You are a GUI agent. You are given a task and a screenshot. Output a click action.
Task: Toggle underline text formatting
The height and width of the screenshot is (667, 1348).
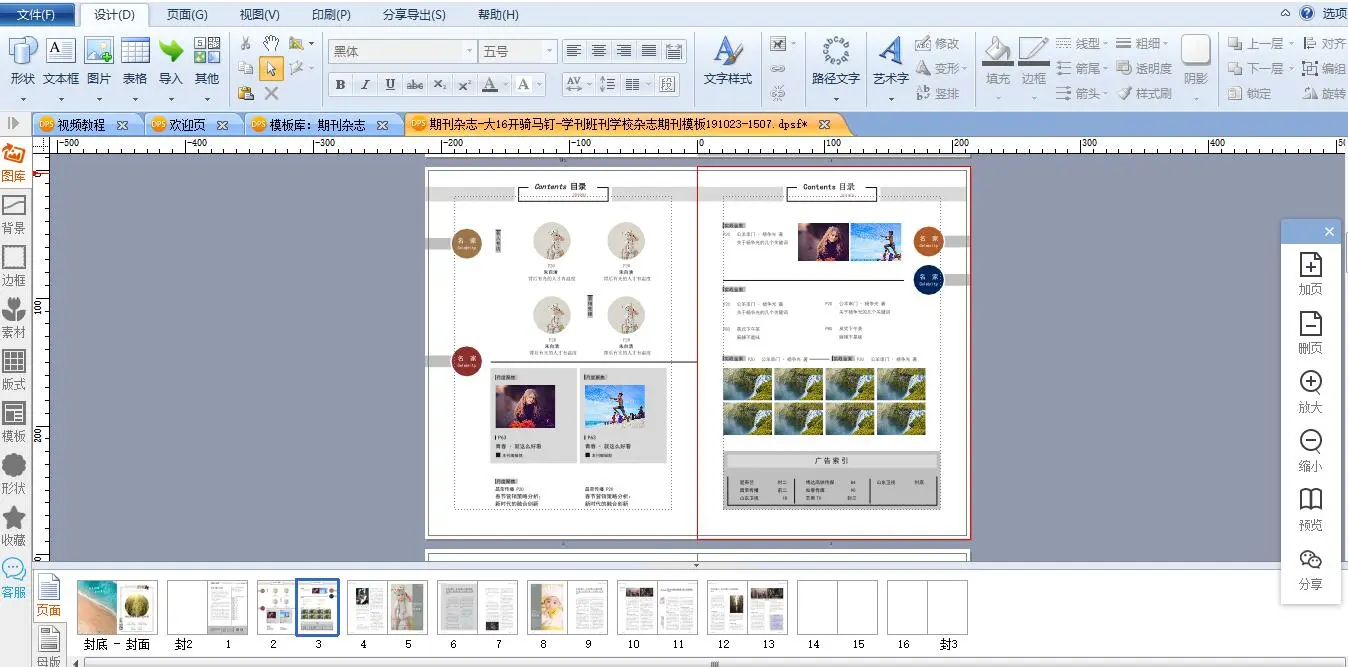(390, 85)
